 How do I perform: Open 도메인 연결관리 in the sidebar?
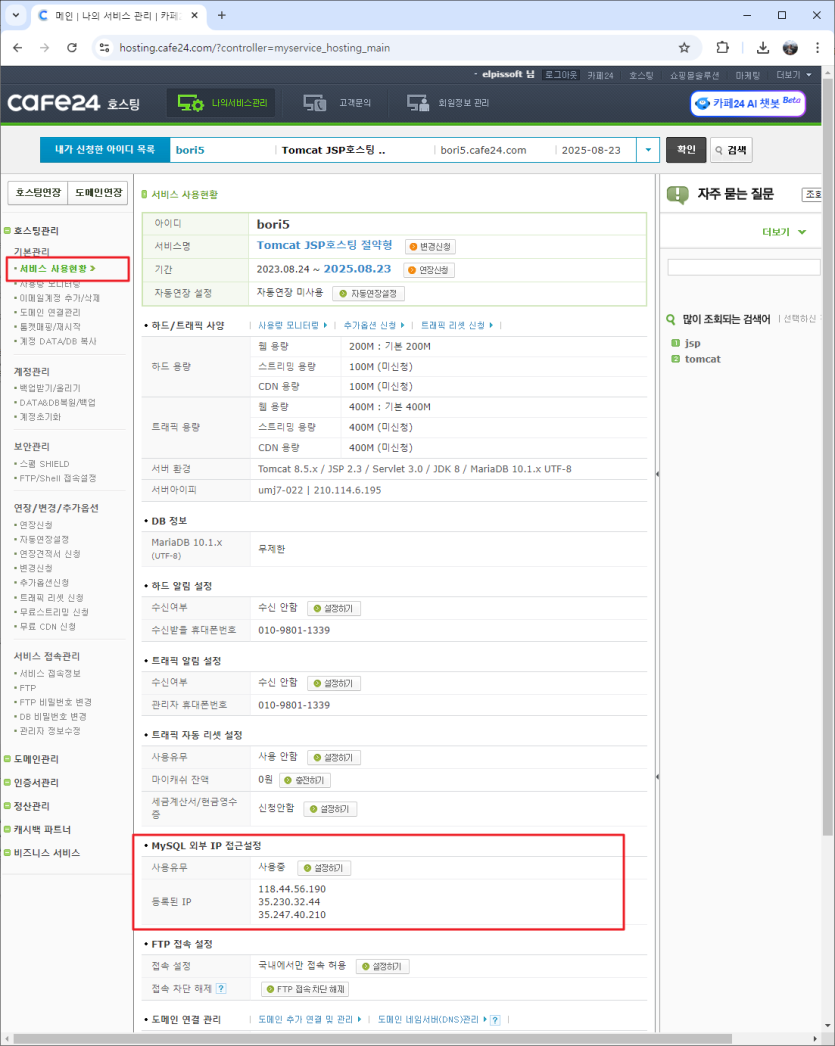(49, 312)
